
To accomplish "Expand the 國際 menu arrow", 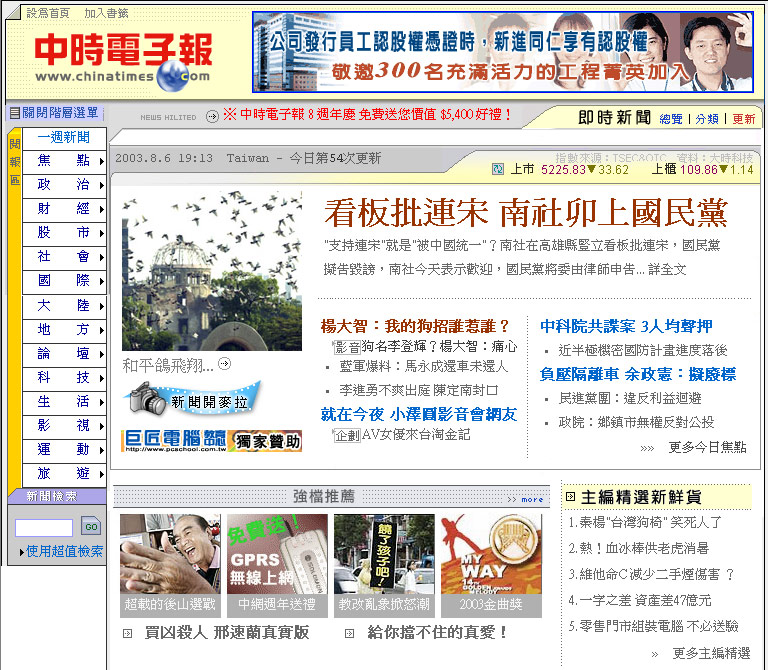I will [x=101, y=281].
